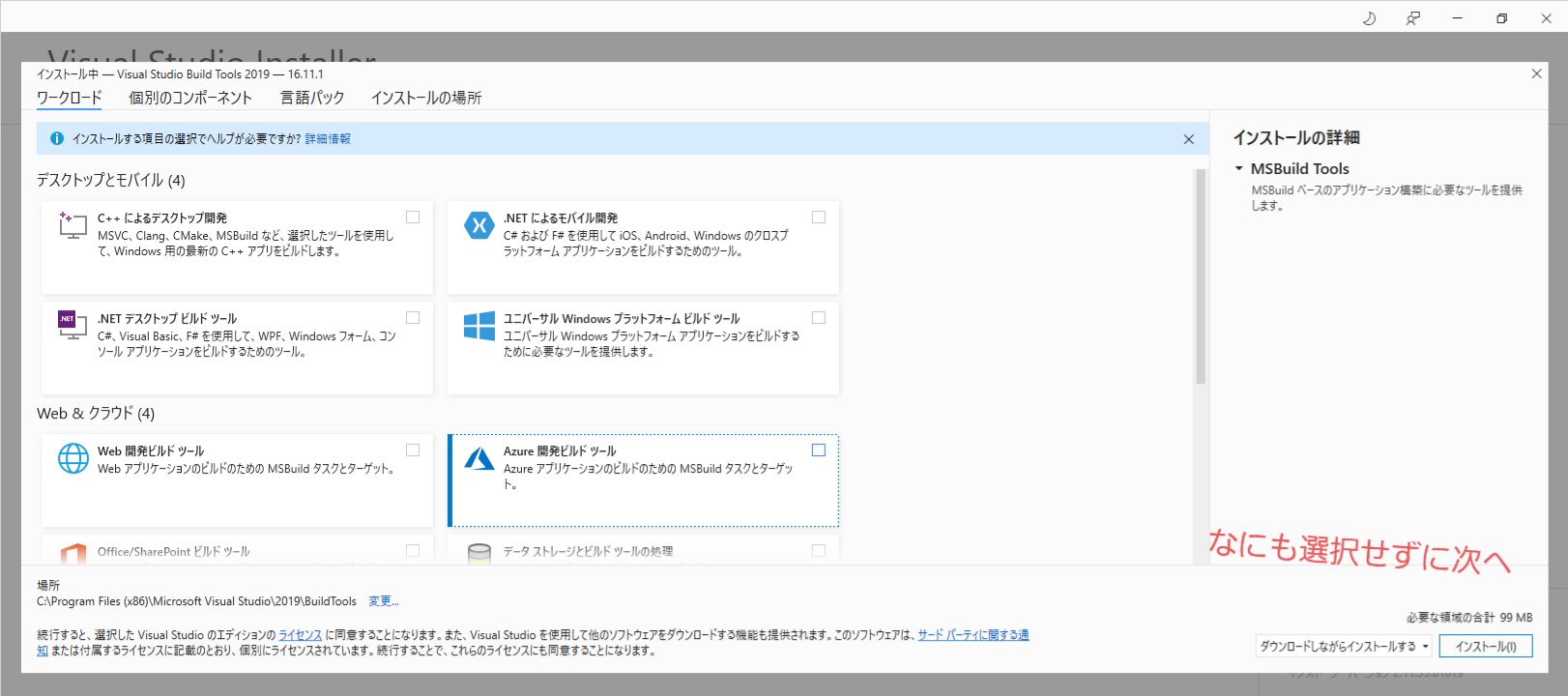Click the Office/SharePoint workload icon
The width and height of the screenshot is (1568, 696).
73,554
